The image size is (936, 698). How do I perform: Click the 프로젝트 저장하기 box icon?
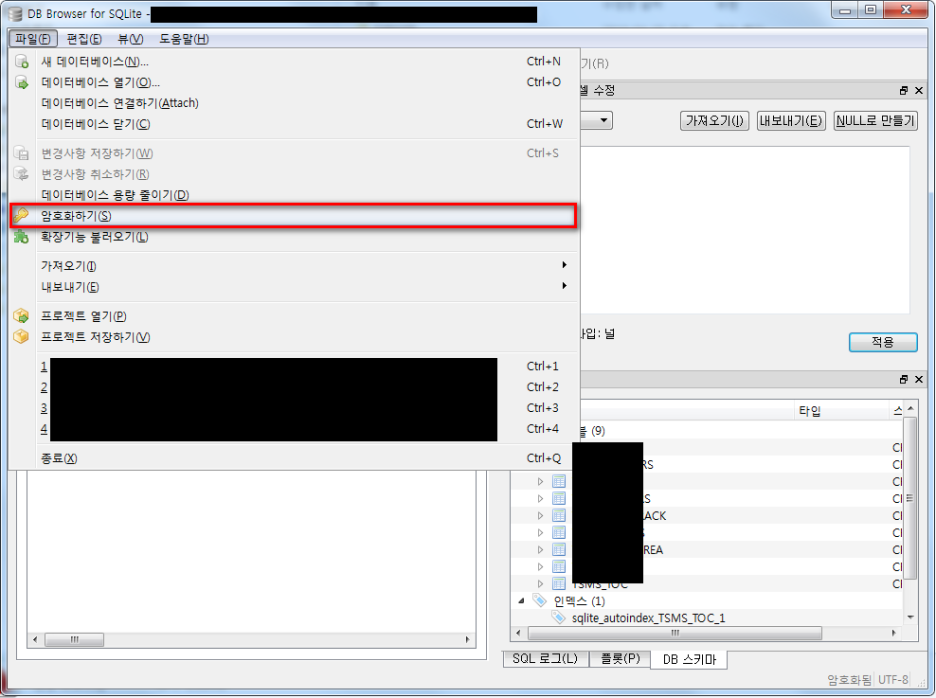tap(21, 337)
